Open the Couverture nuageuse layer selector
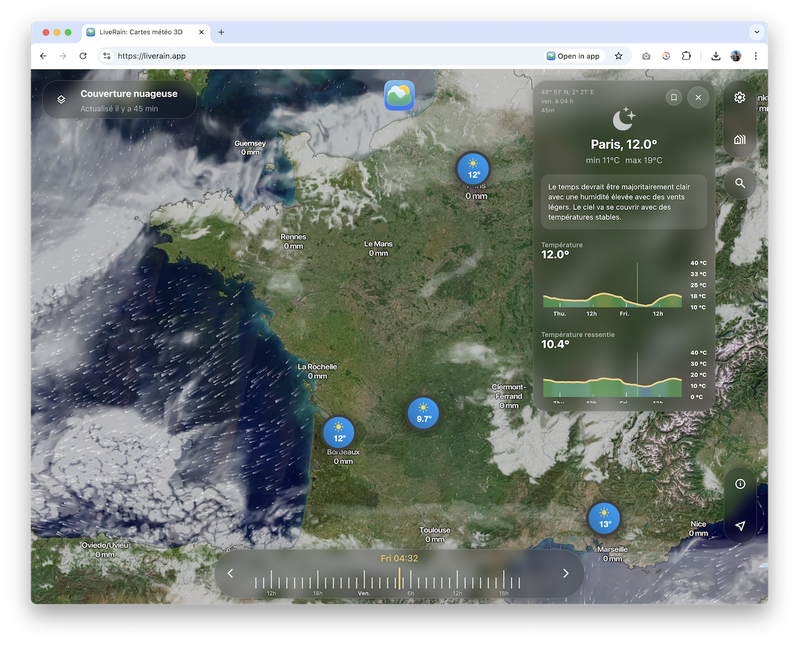This screenshot has width=799, height=645. [118, 99]
